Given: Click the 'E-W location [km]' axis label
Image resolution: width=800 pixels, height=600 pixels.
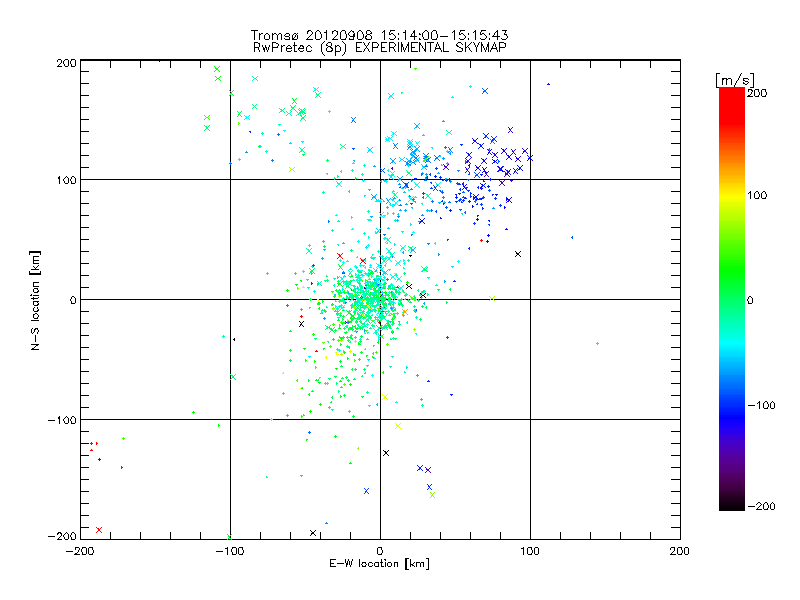Looking at the screenshot, I should (x=379, y=564).
